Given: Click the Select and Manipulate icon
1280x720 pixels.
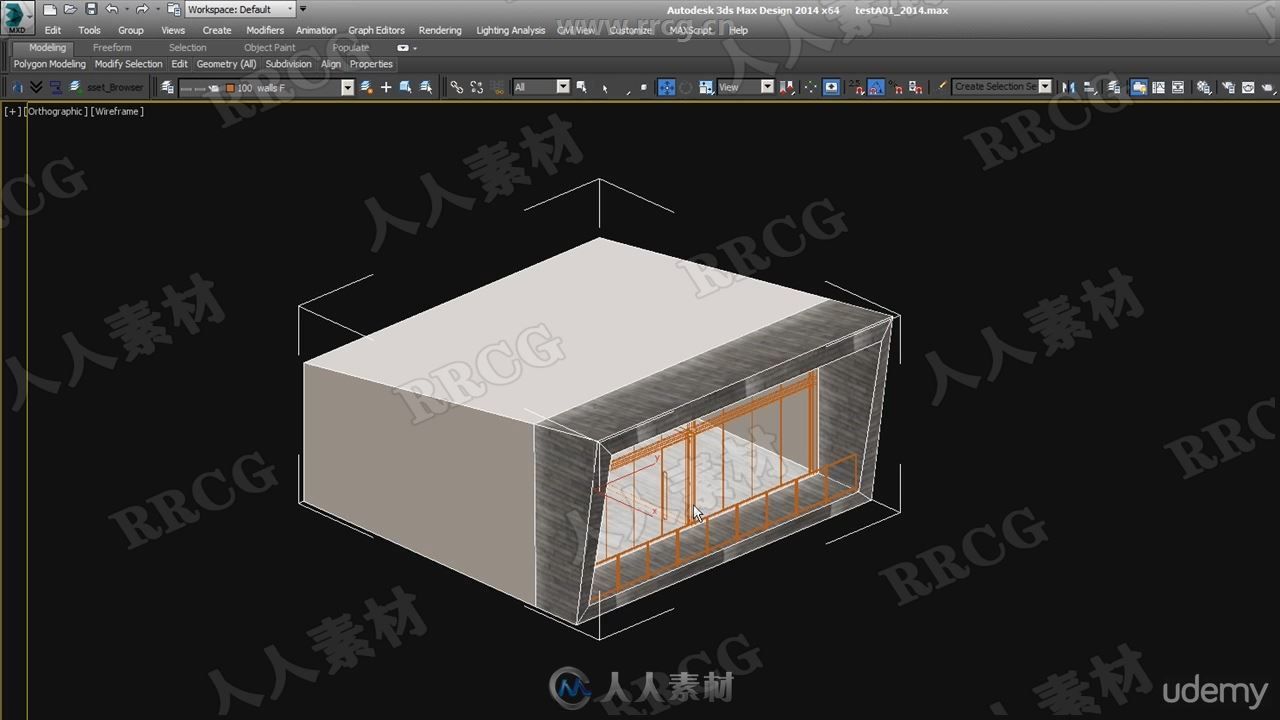Looking at the screenshot, I should tap(811, 87).
